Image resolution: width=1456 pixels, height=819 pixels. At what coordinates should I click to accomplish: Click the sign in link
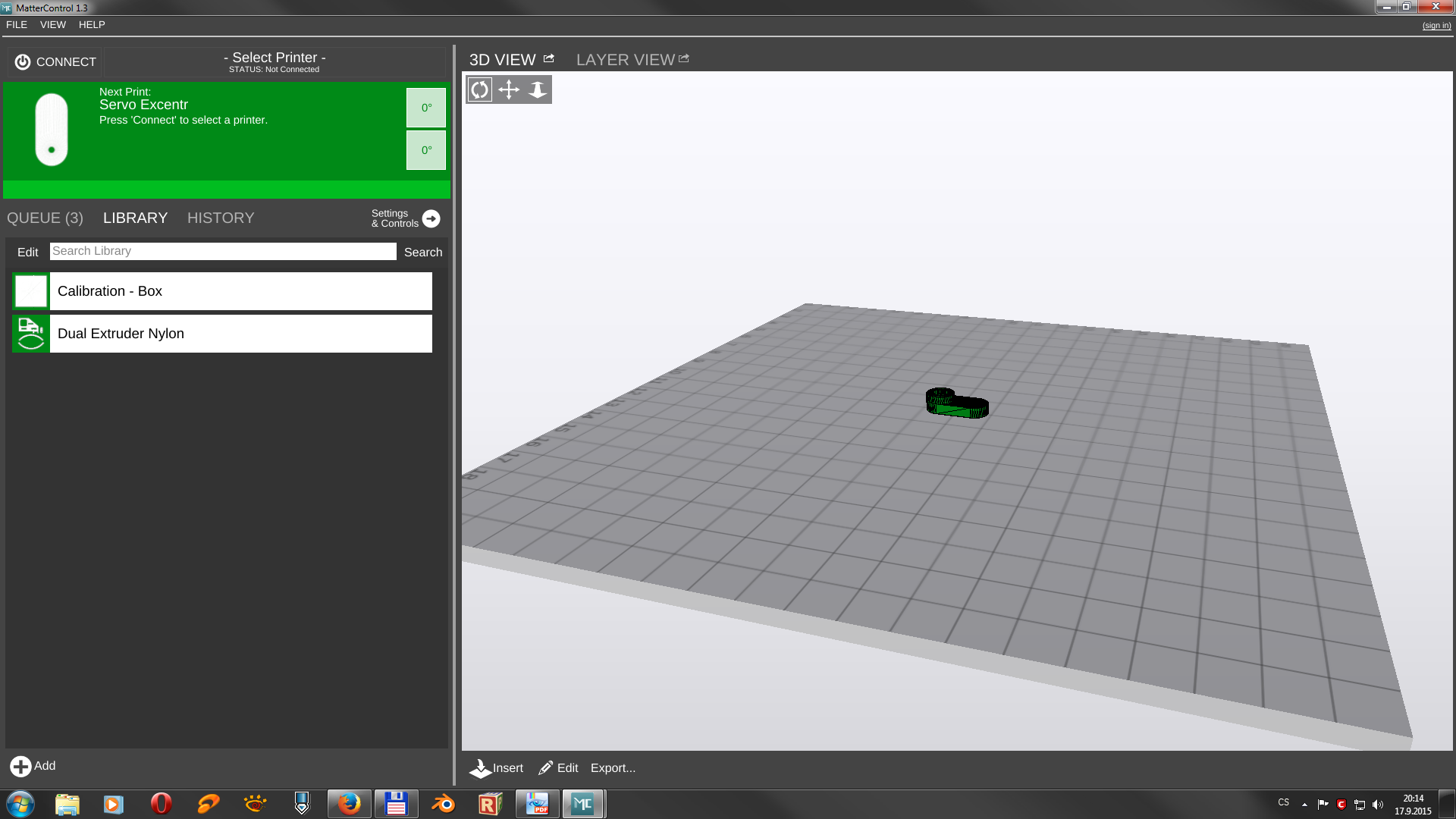pos(1436,26)
